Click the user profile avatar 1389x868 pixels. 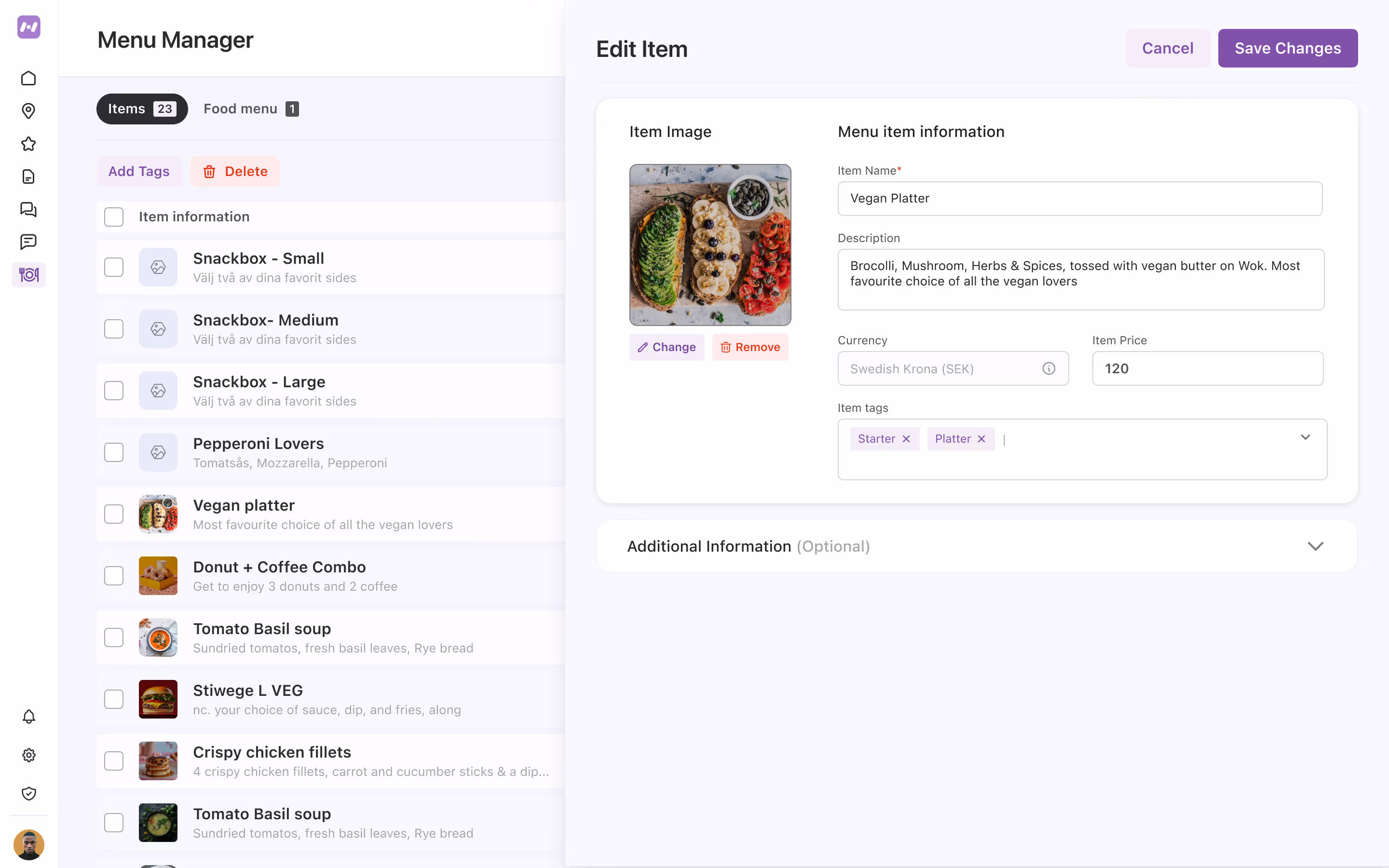point(29,844)
